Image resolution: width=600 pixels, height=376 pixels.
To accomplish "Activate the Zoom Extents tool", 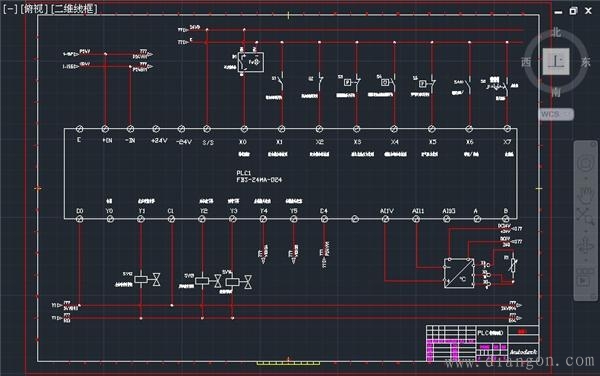I will 585,216.
